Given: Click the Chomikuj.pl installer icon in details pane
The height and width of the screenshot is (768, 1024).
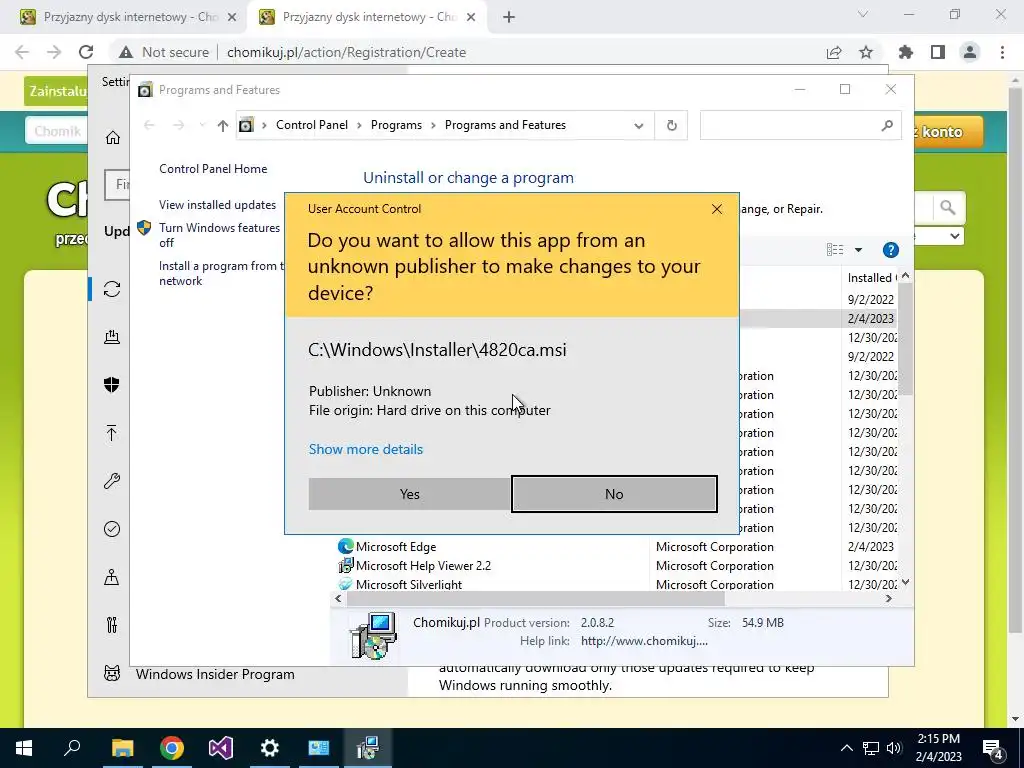Looking at the screenshot, I should [374, 635].
